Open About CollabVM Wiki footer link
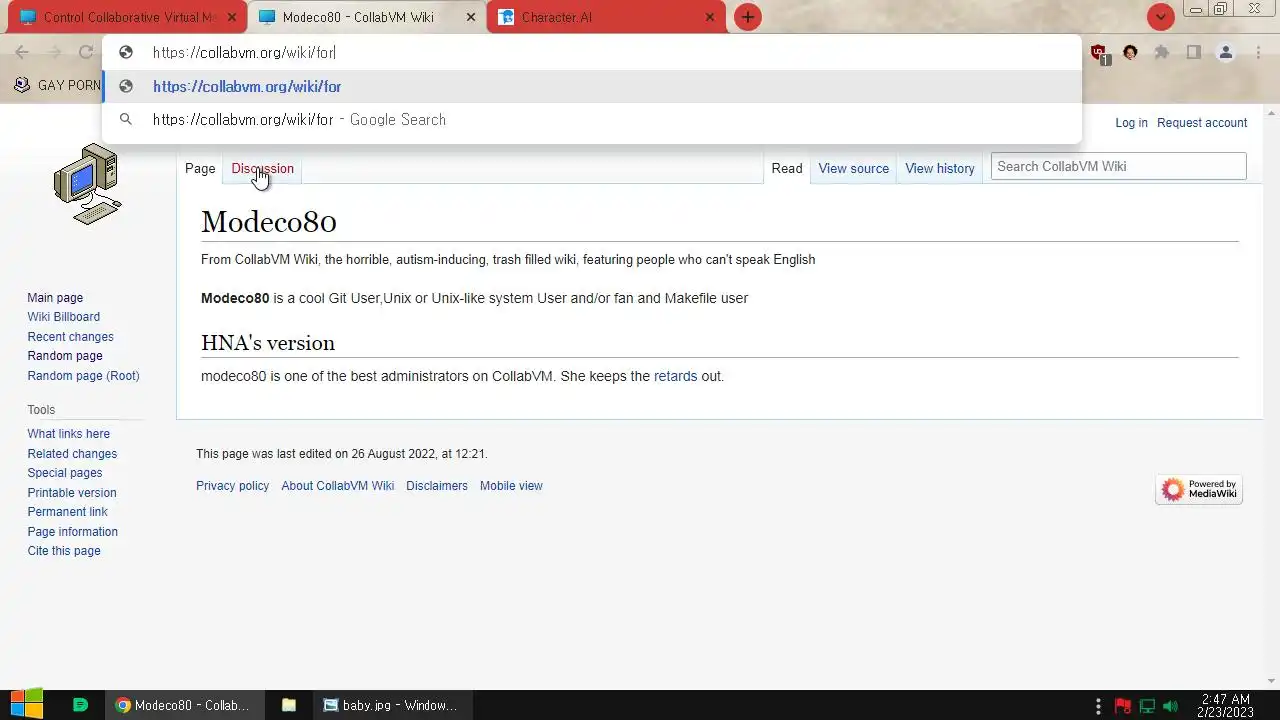 pos(337,486)
